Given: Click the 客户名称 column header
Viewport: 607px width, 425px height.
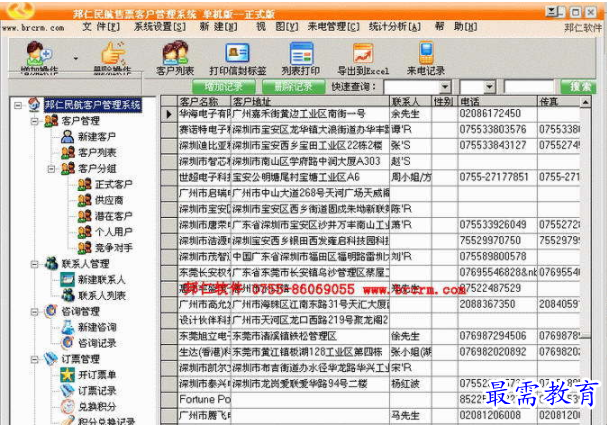Looking at the screenshot, I should pyautogui.click(x=204, y=101).
